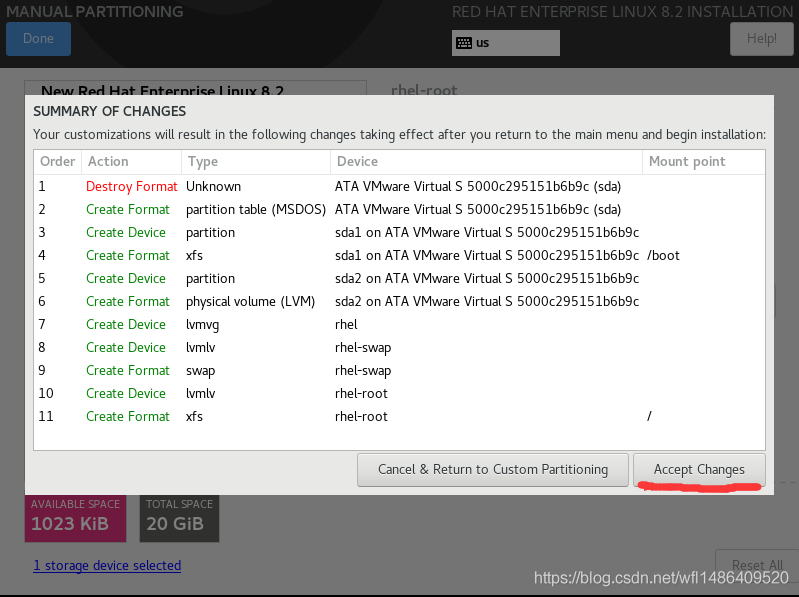This screenshot has height=597, width=799.
Task: Click the /boot mount point cell
Action: 663,255
